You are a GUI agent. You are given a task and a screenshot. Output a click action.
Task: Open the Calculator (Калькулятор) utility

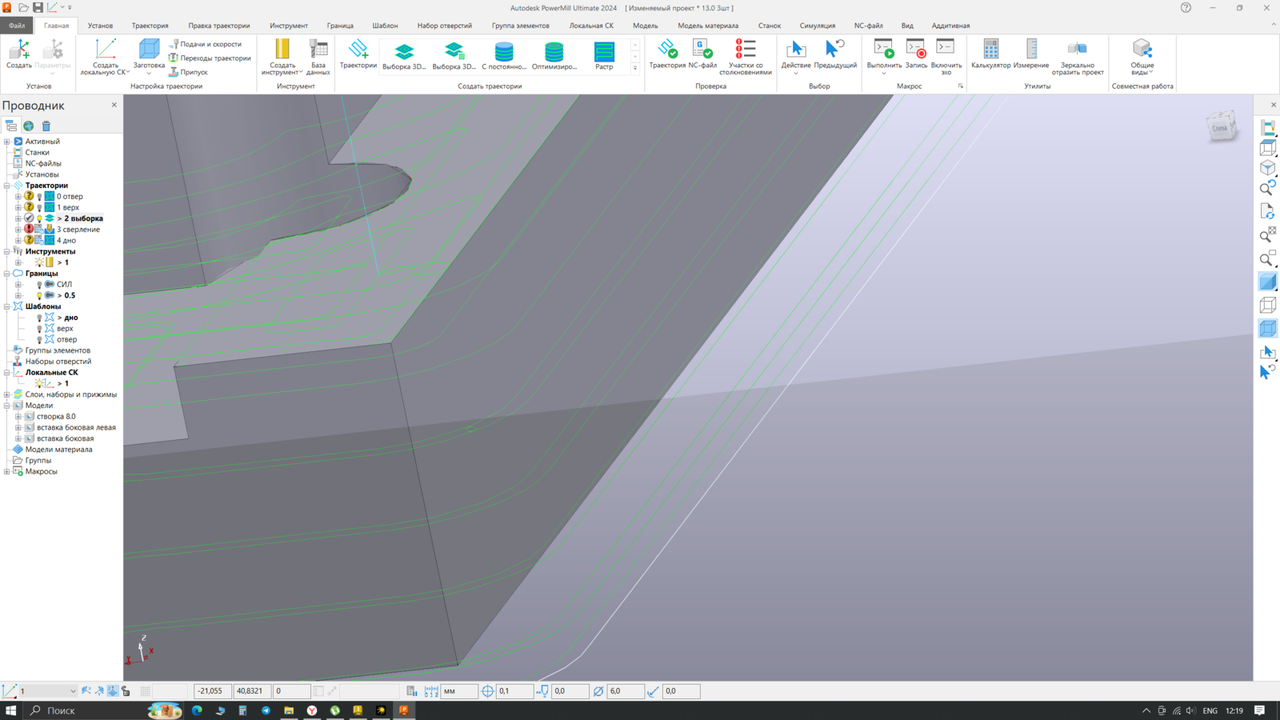pos(990,54)
